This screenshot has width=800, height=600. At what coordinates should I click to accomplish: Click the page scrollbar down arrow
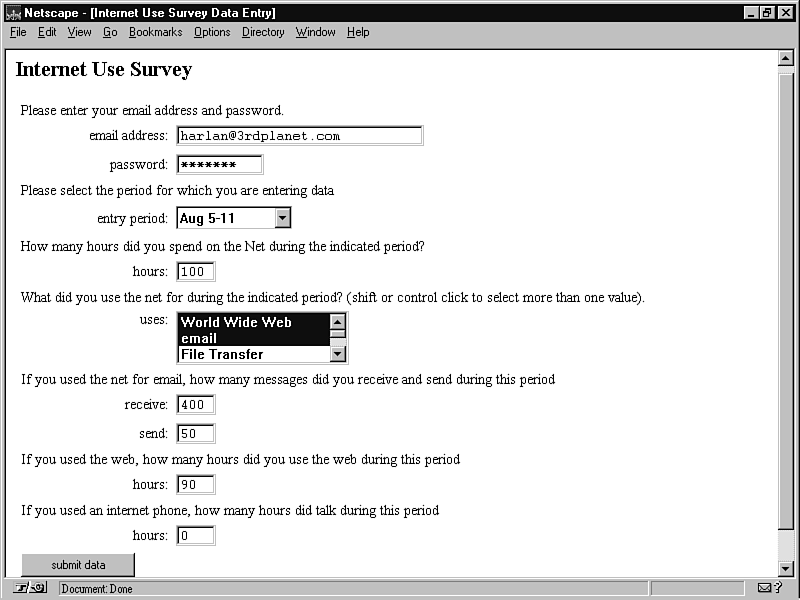[786, 568]
